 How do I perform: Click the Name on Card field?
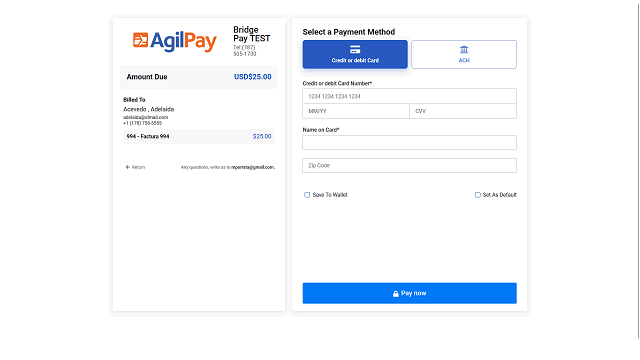click(409, 142)
